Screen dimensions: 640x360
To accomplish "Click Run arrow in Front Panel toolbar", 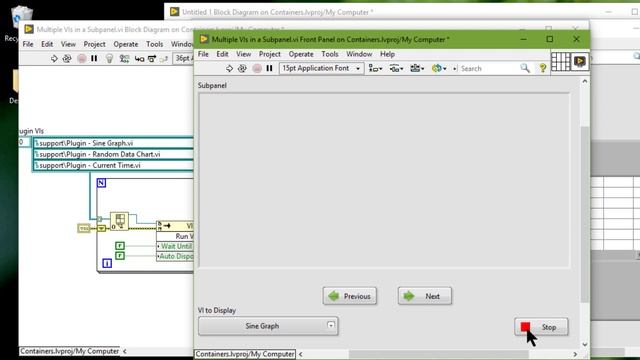I will (229, 69).
